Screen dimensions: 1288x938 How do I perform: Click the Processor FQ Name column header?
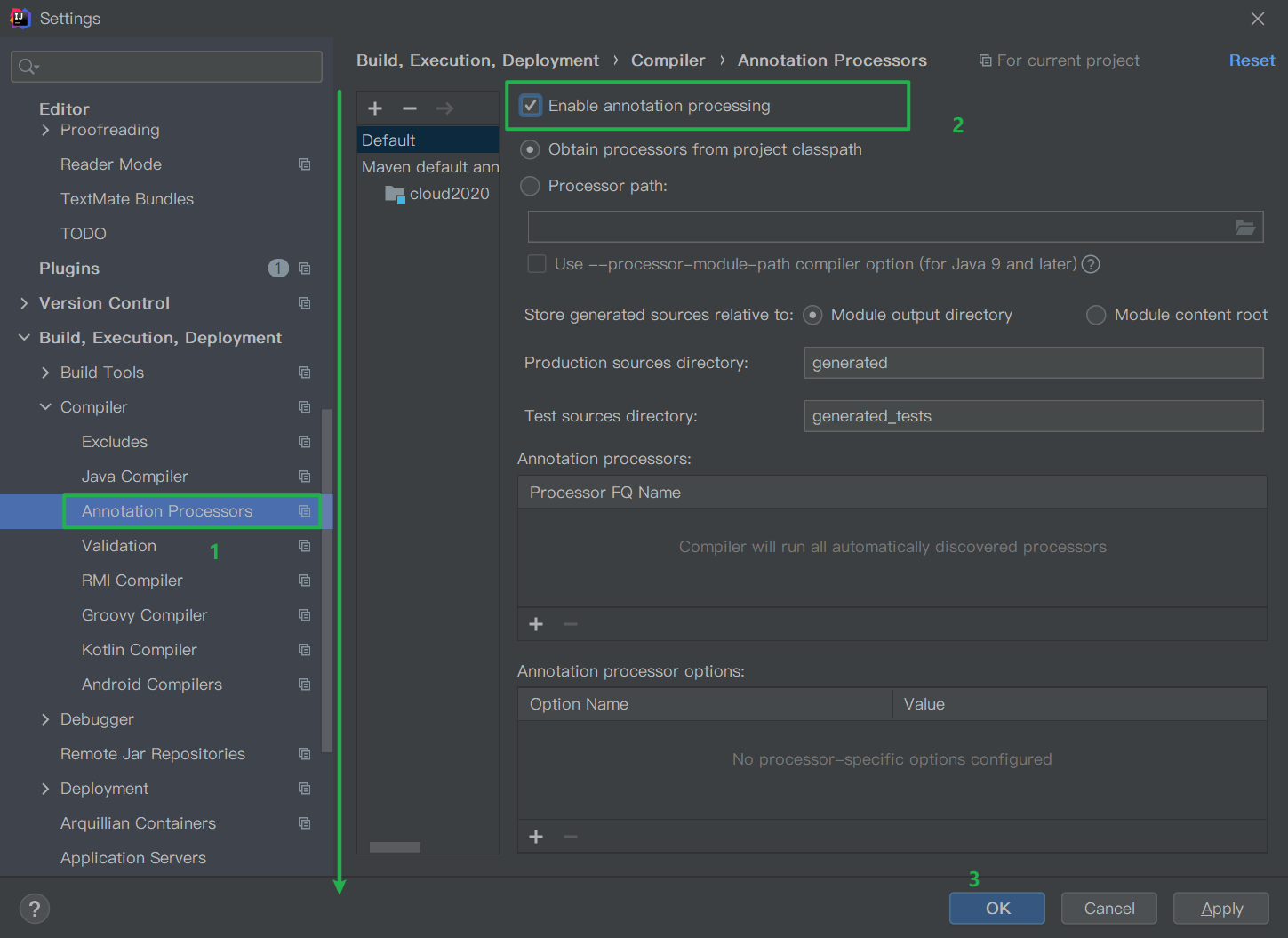(892, 493)
